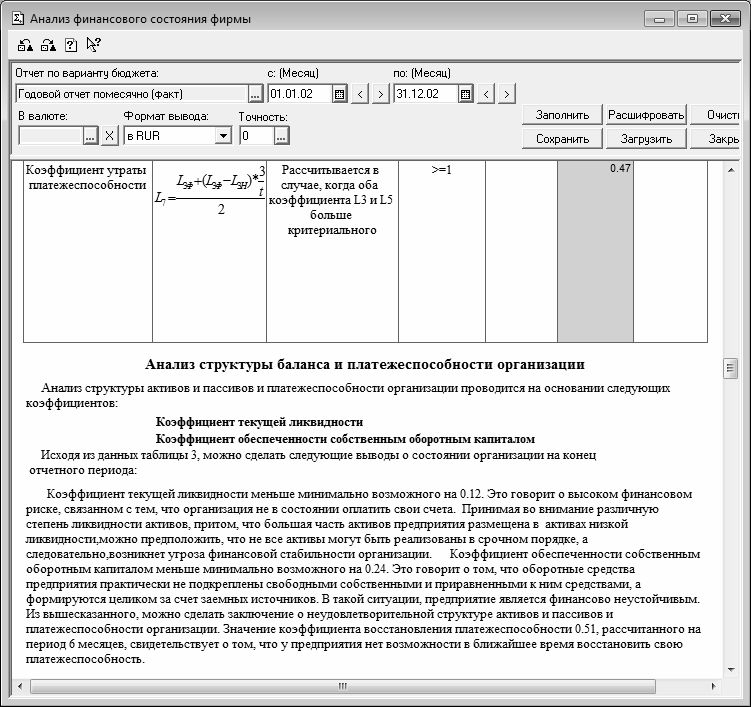
Task: Click the first toolbar icon with document and arrow
Action: coord(25,45)
